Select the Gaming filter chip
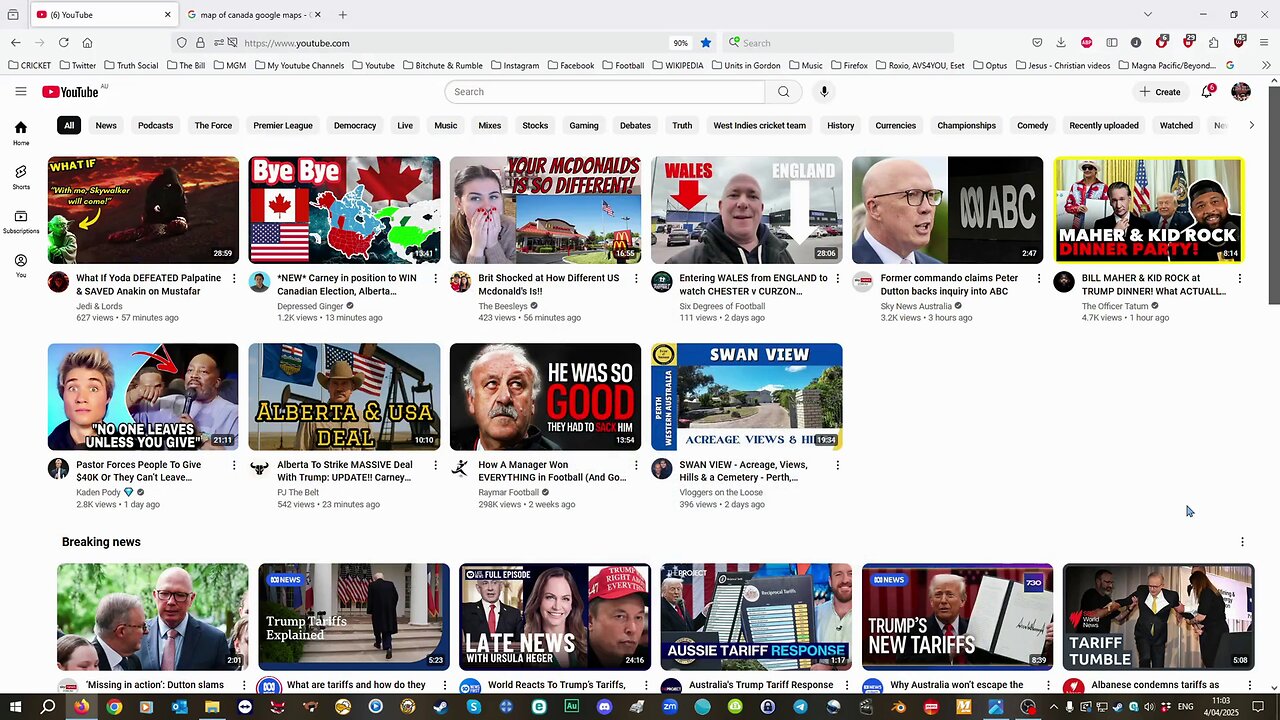This screenshot has height=720, width=1280. [584, 126]
